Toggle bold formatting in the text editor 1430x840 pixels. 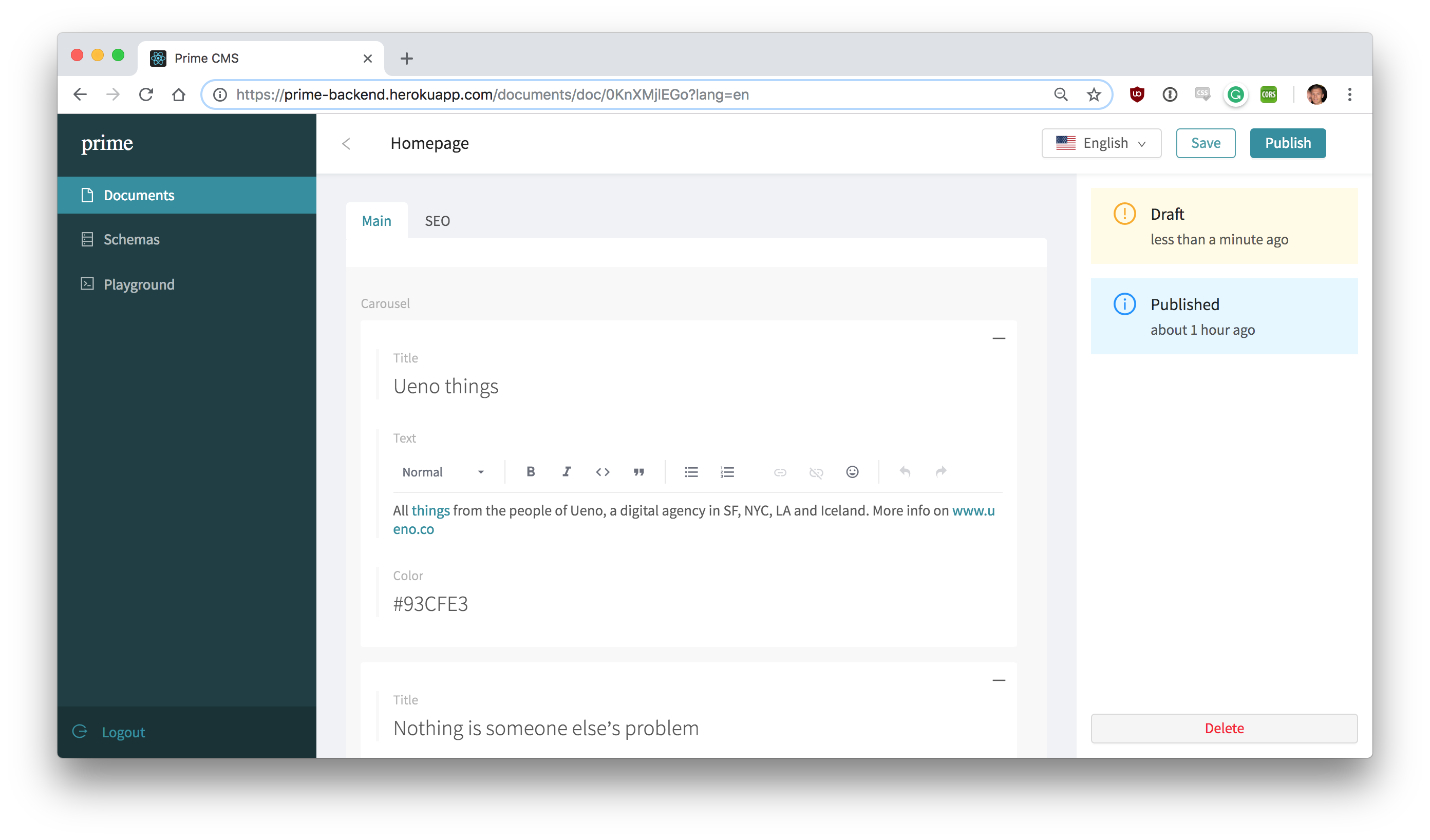(x=530, y=471)
